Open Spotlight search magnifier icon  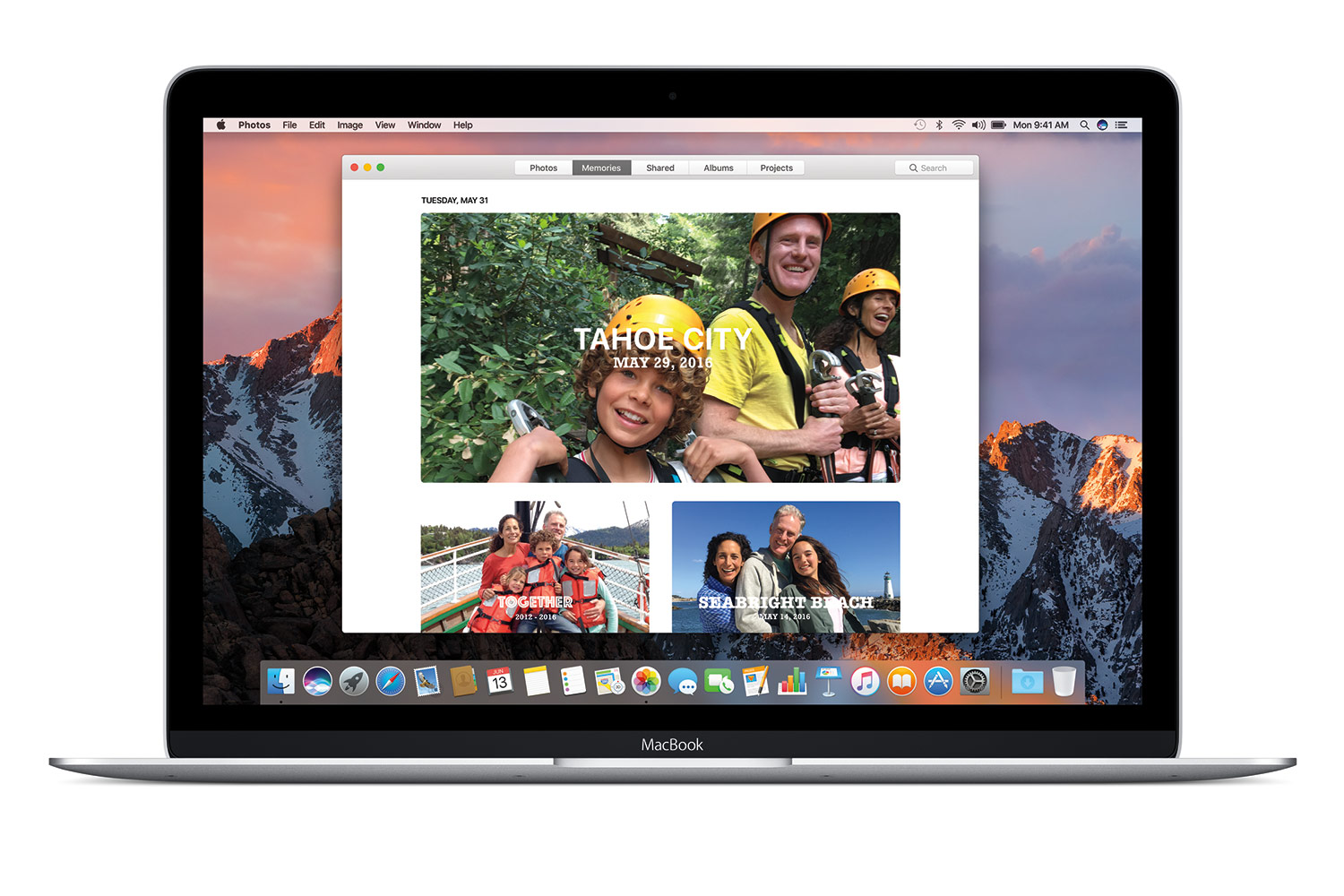(1084, 125)
